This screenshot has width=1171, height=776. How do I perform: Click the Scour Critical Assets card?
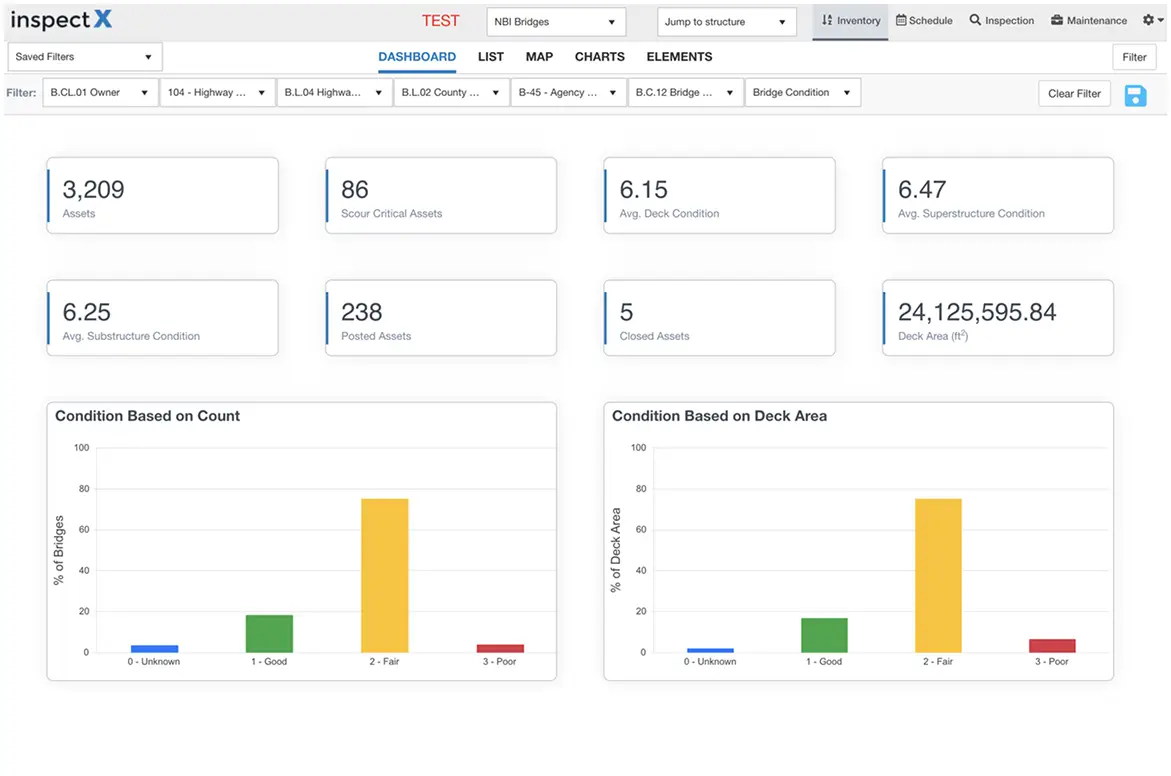440,195
